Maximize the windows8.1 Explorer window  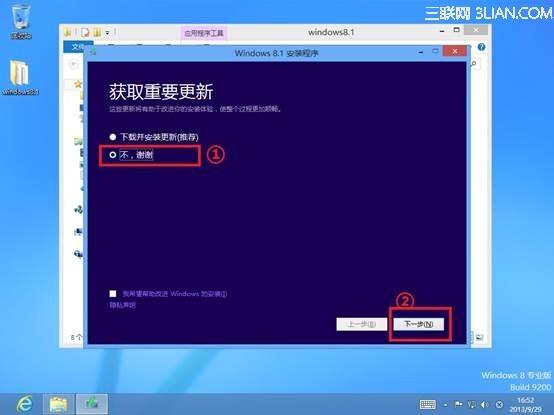[456, 30]
